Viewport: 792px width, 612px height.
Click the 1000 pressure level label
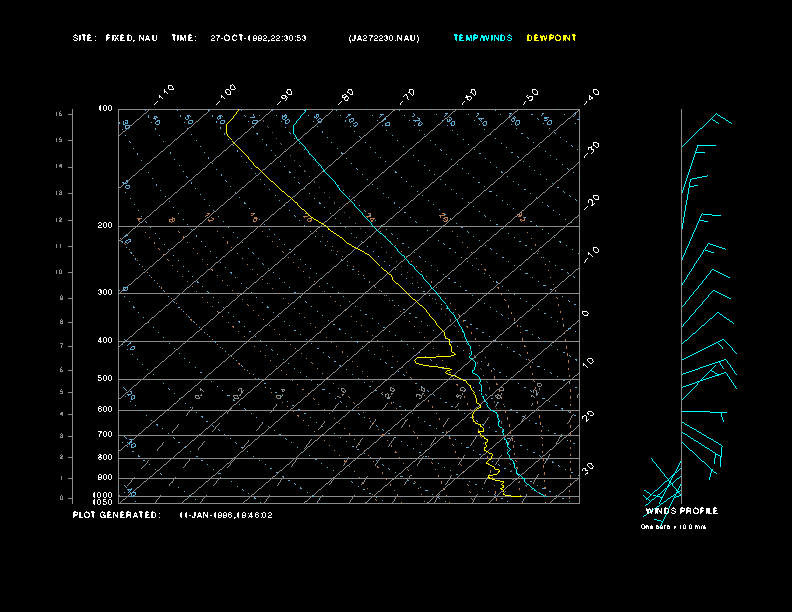pos(104,495)
